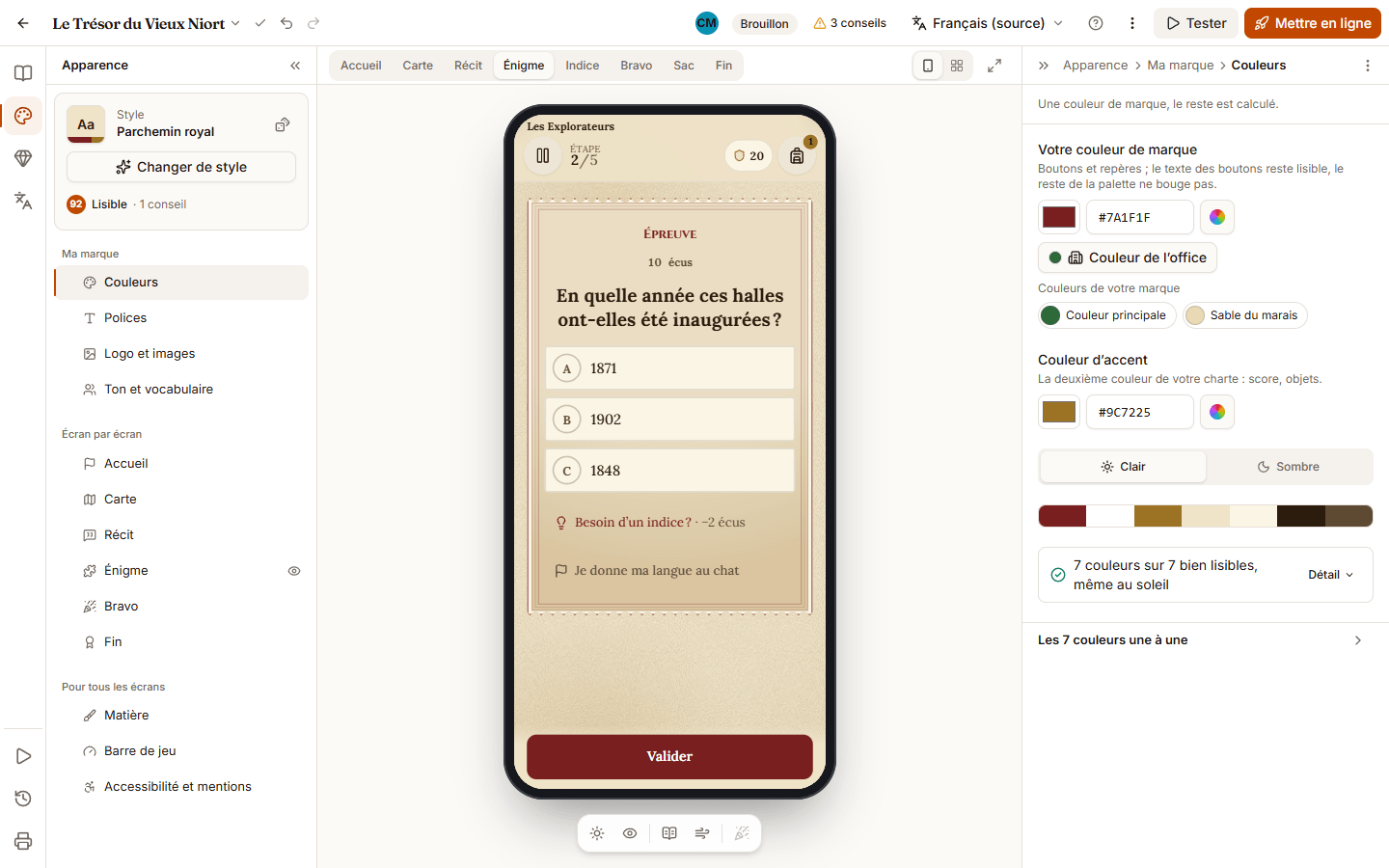This screenshot has height=868, width=1389.
Task: Click the undo arrow in header
Action: click(x=286, y=23)
